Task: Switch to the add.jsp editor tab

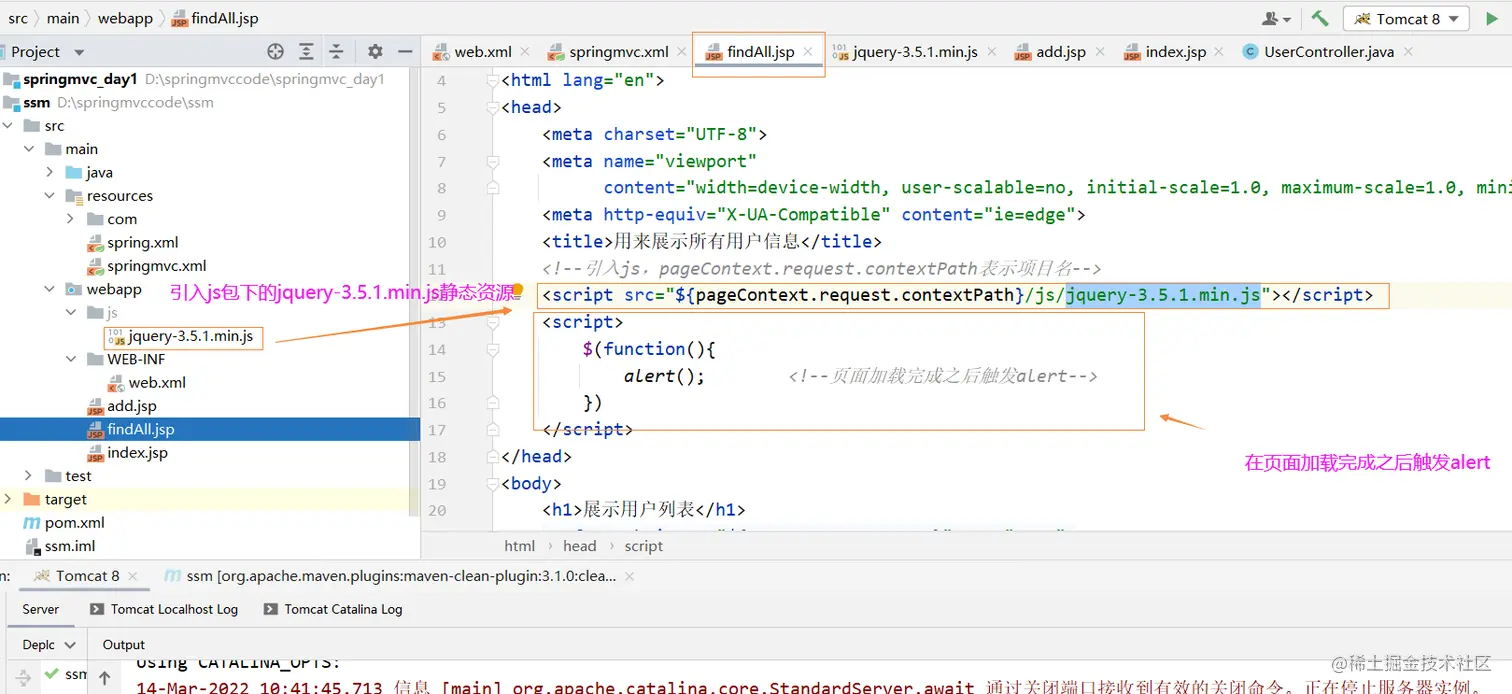Action: 1060,52
